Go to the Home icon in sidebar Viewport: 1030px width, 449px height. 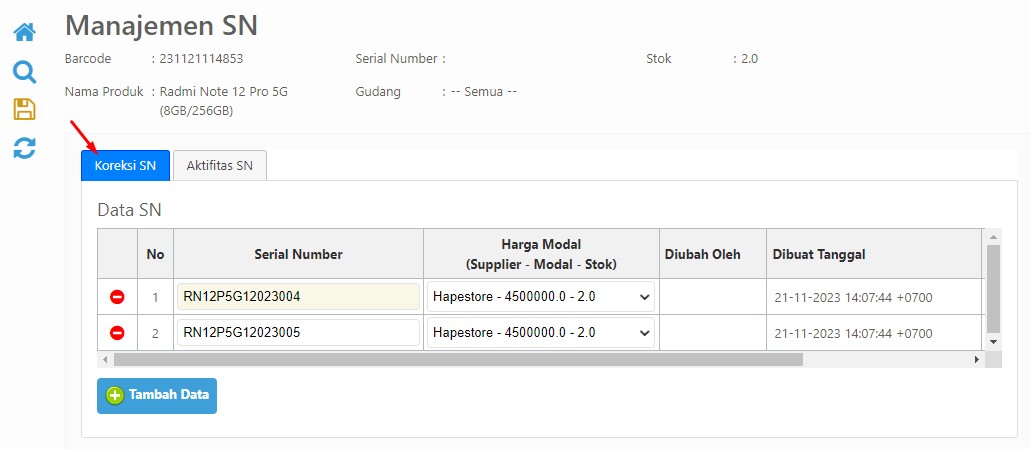pyautogui.click(x=24, y=32)
